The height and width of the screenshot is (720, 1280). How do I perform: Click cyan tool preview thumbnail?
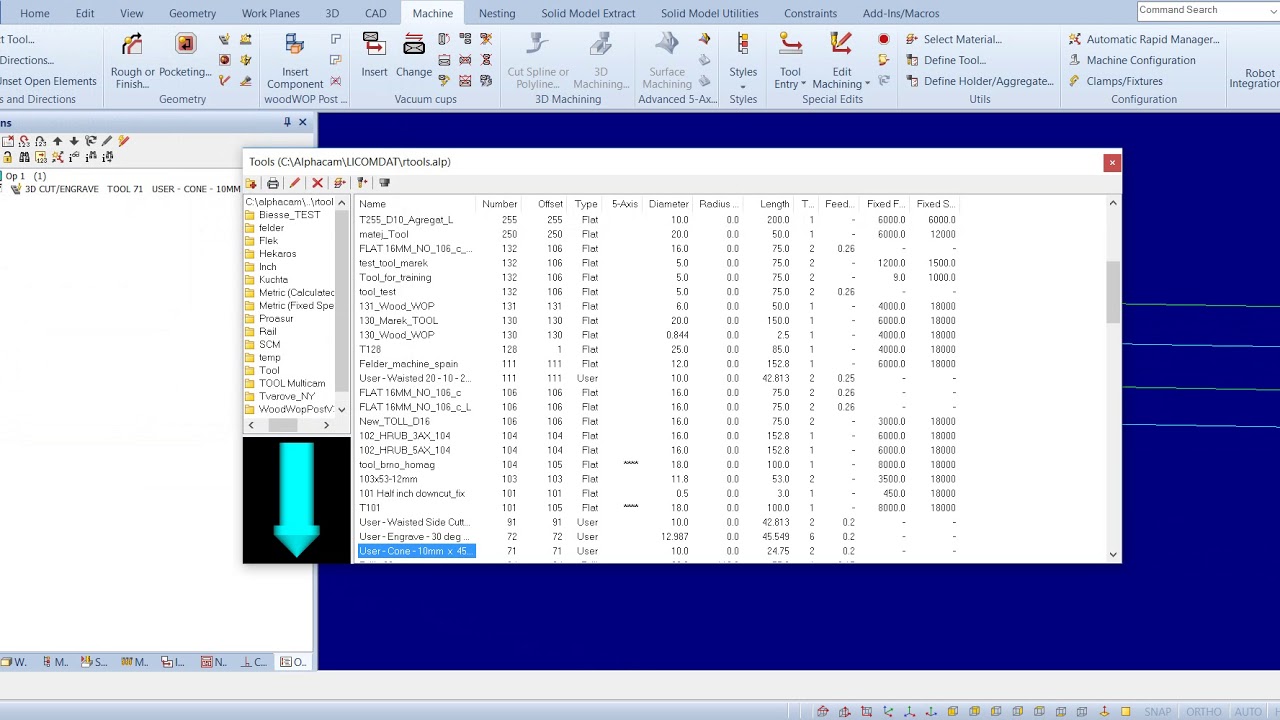(x=296, y=500)
